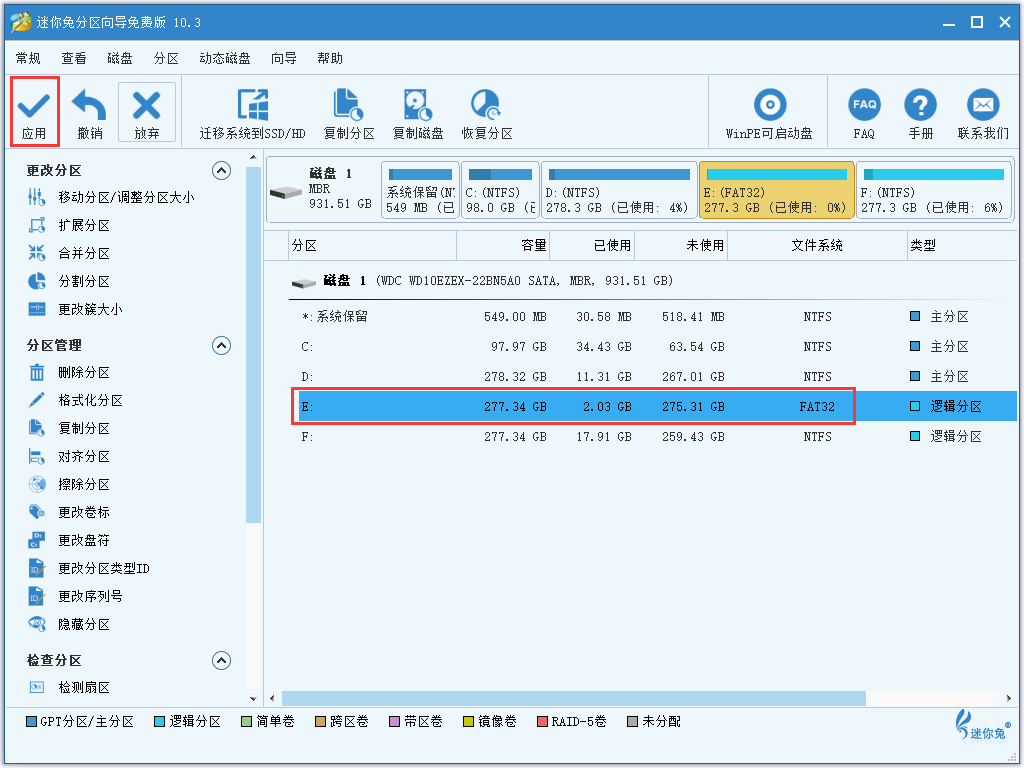Click the 类型 column header
The height and width of the screenshot is (768, 1024).
[961, 246]
